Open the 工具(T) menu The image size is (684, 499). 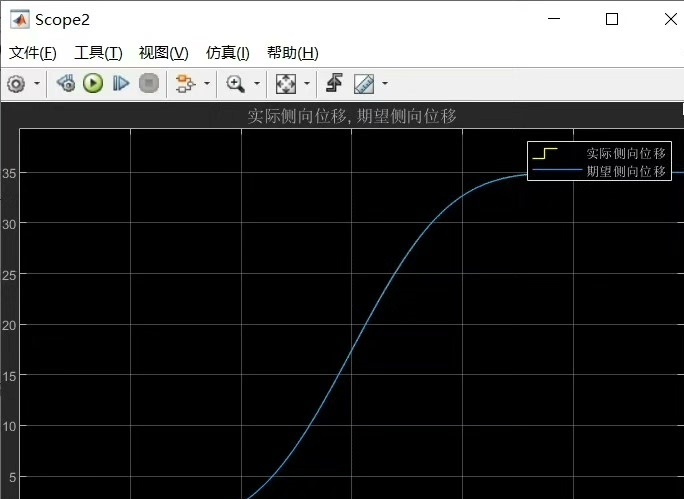coord(98,53)
